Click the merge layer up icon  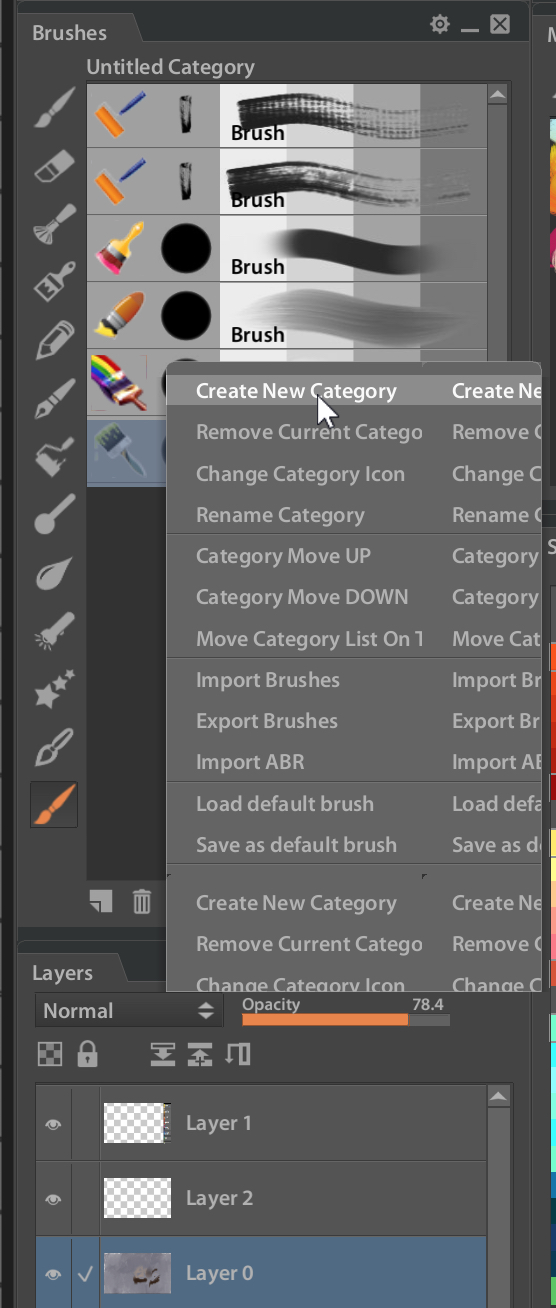click(200, 1054)
